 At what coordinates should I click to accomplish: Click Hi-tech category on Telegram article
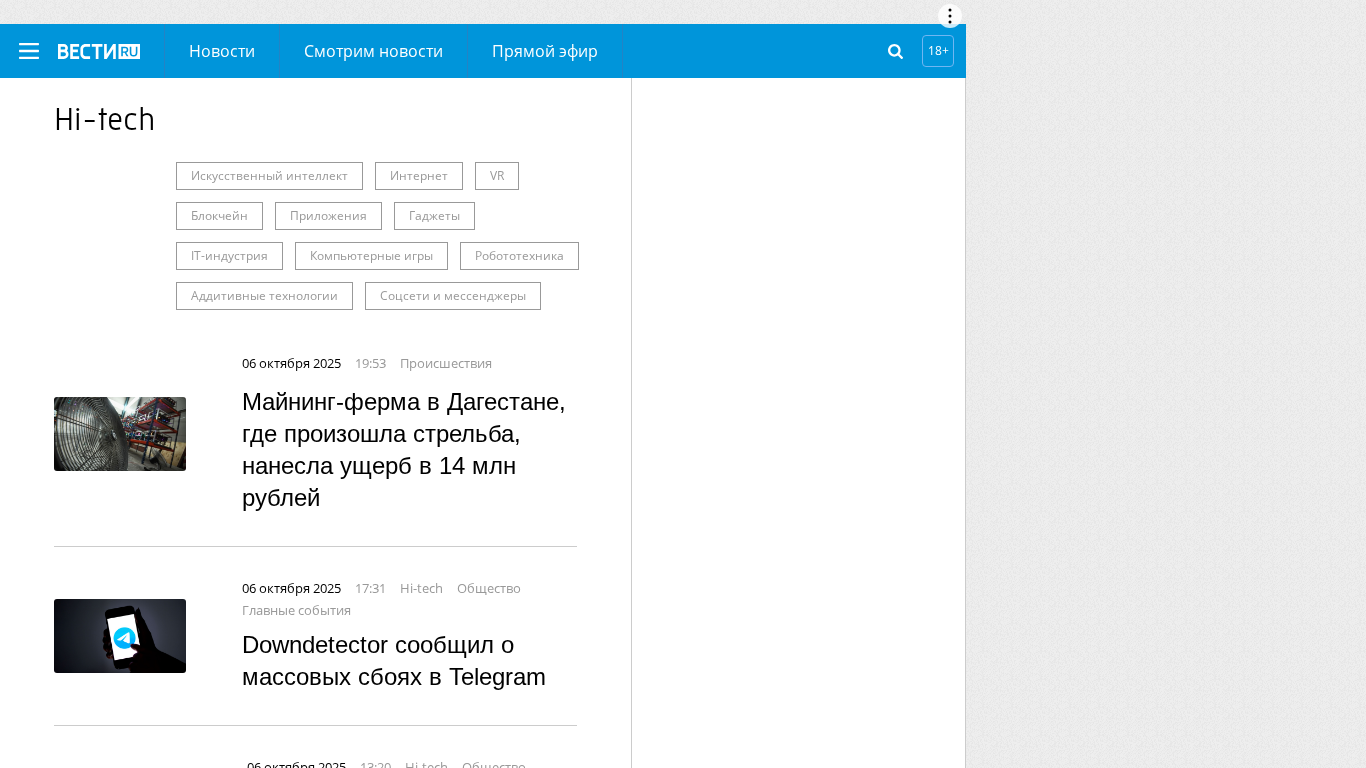(x=421, y=589)
